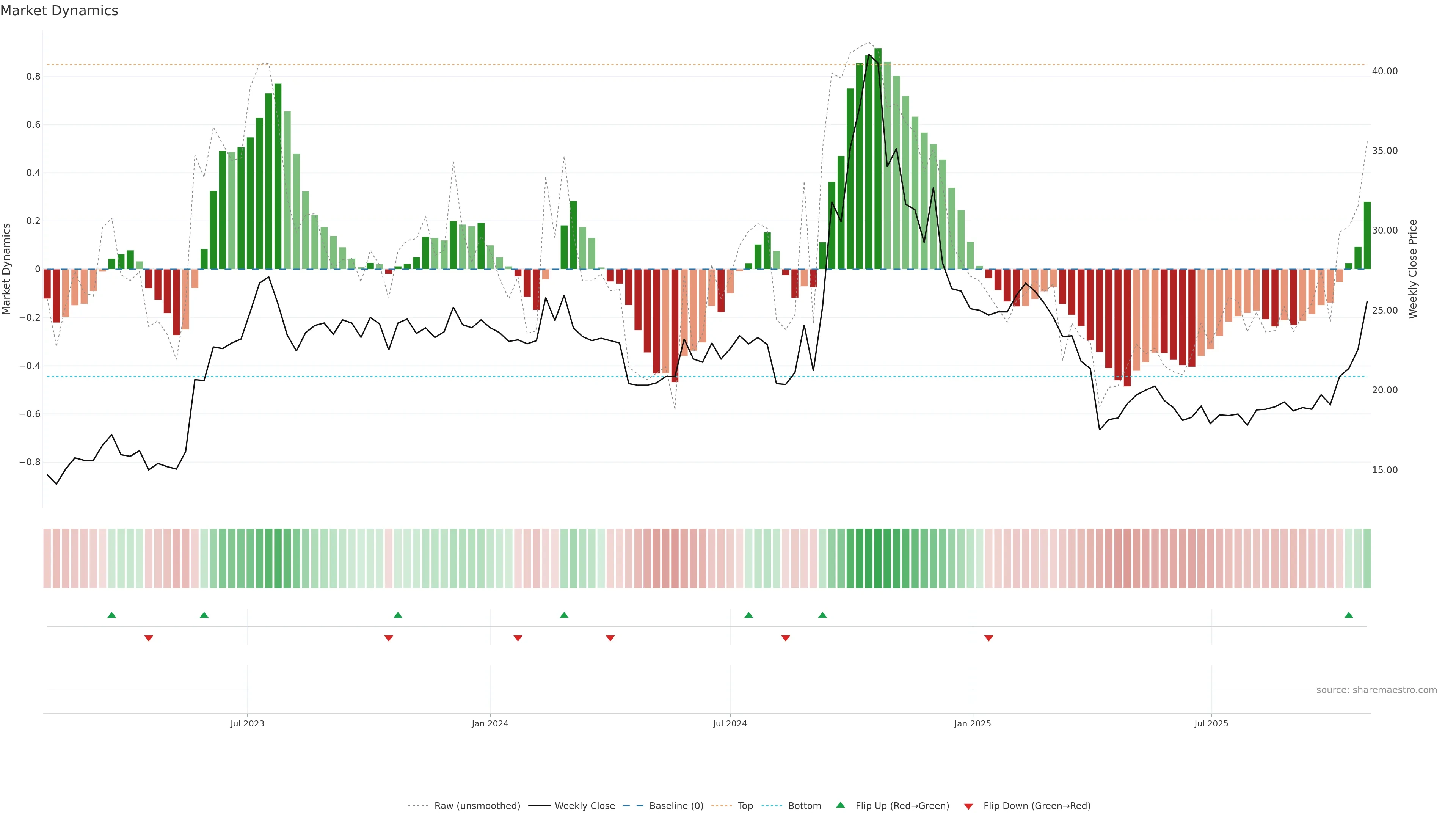Viewport: 1456px width, 819px height.
Task: Click the source: sharemaestro.com text
Action: coord(1376,690)
